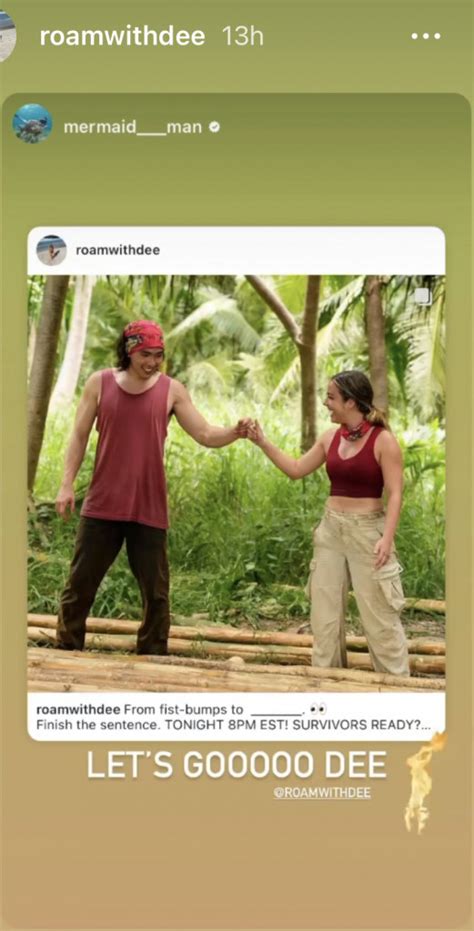Tap the LET'S GOOOOO DEE text overlay
474x931 pixels.
[x=236, y=765]
